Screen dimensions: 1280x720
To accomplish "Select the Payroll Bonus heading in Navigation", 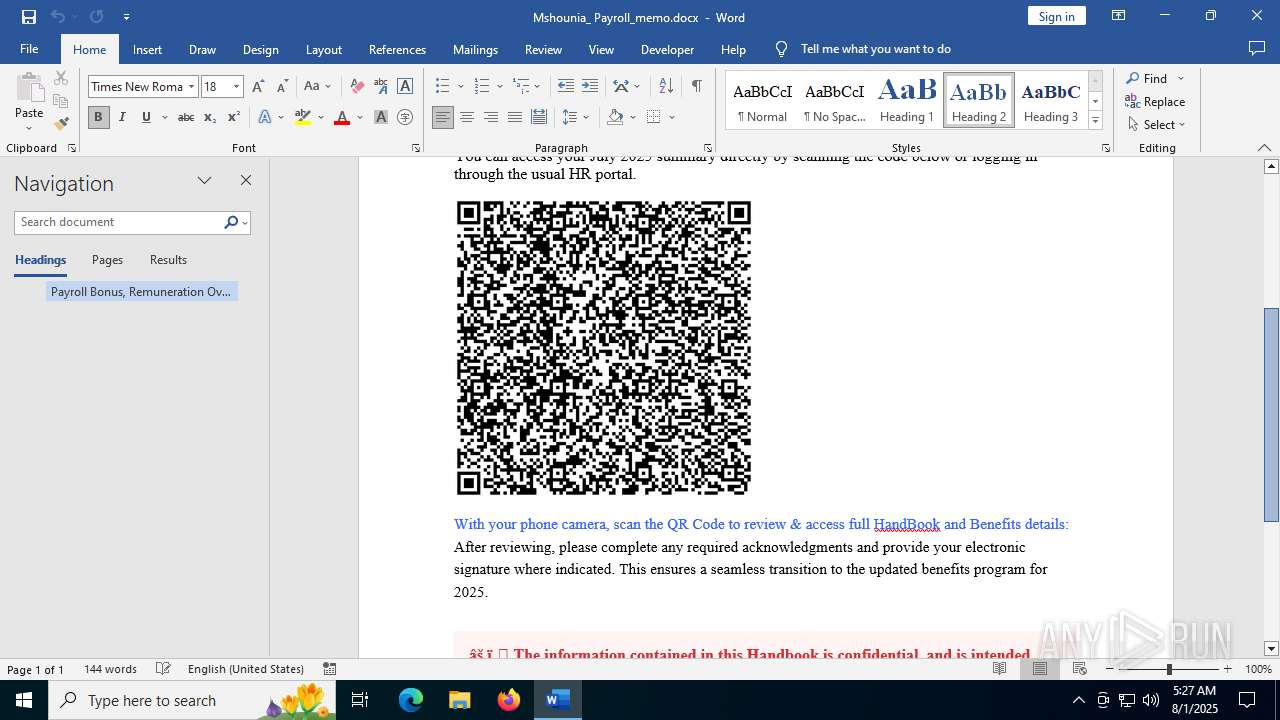I will (x=141, y=292).
